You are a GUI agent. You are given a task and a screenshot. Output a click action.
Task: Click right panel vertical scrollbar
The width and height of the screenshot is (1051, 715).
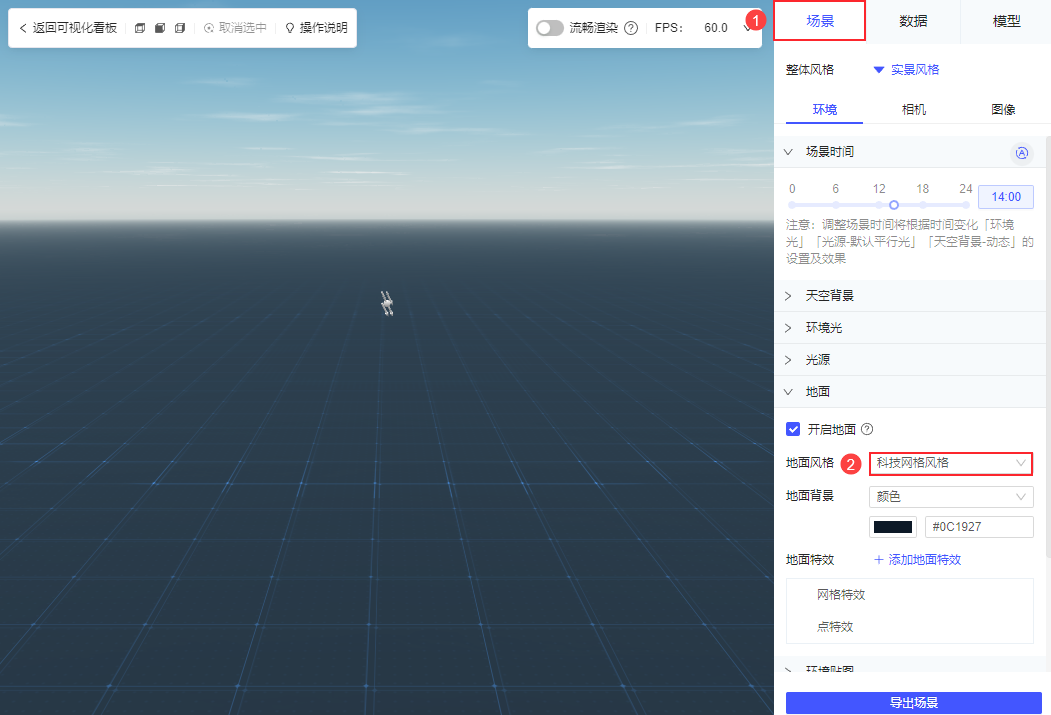click(x=1048, y=345)
